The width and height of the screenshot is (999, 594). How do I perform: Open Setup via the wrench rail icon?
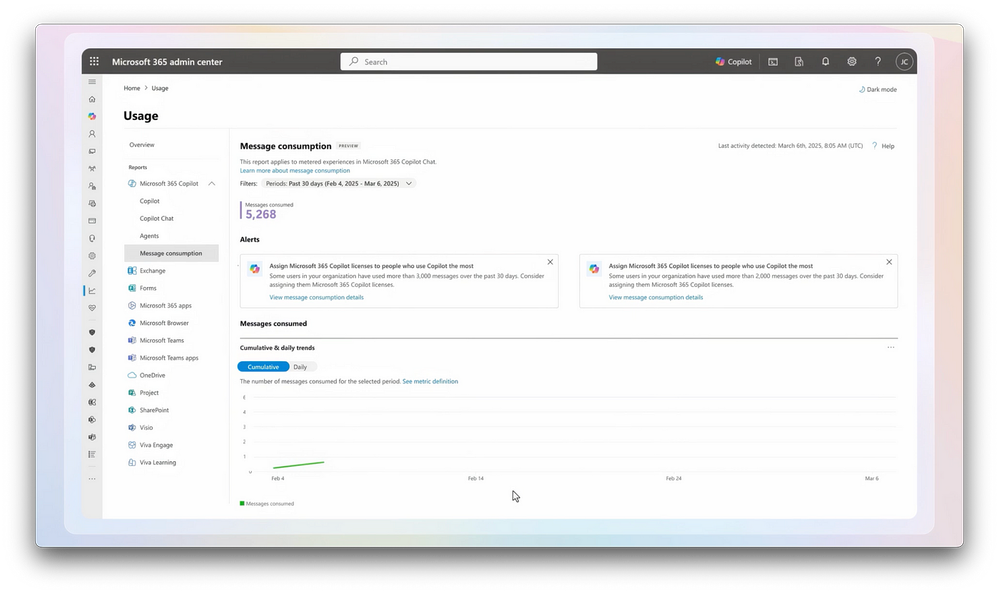pyautogui.click(x=92, y=273)
